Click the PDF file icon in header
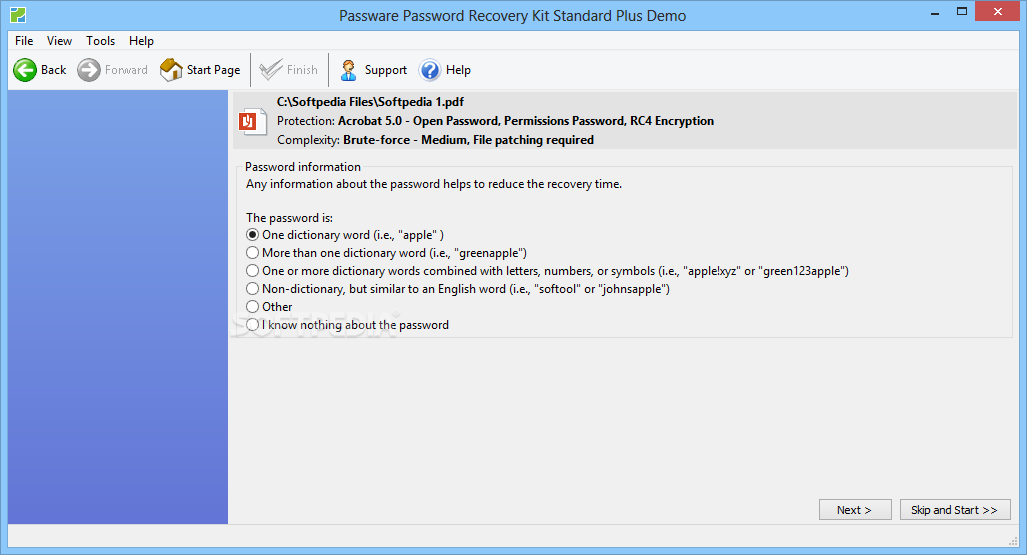1027x555 pixels. click(x=252, y=121)
